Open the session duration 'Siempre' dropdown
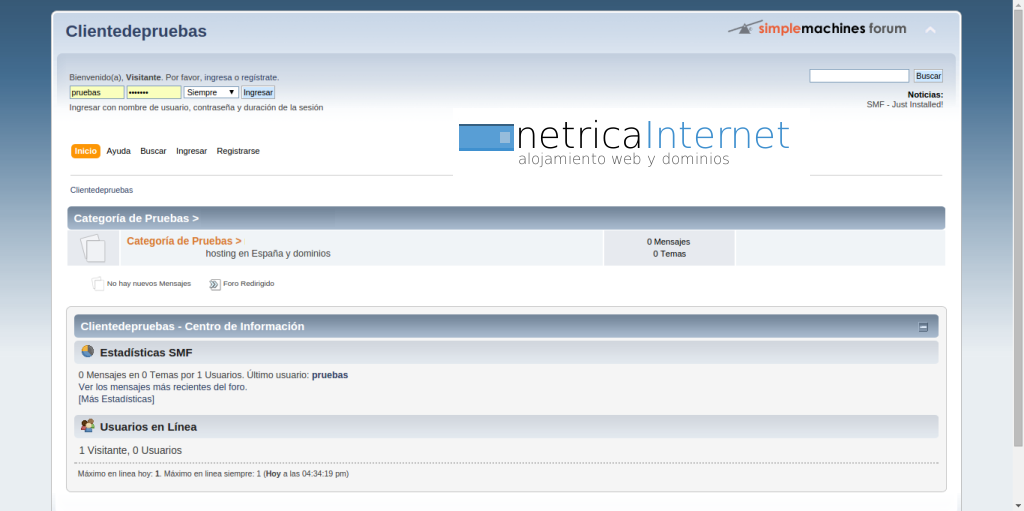 (x=211, y=92)
